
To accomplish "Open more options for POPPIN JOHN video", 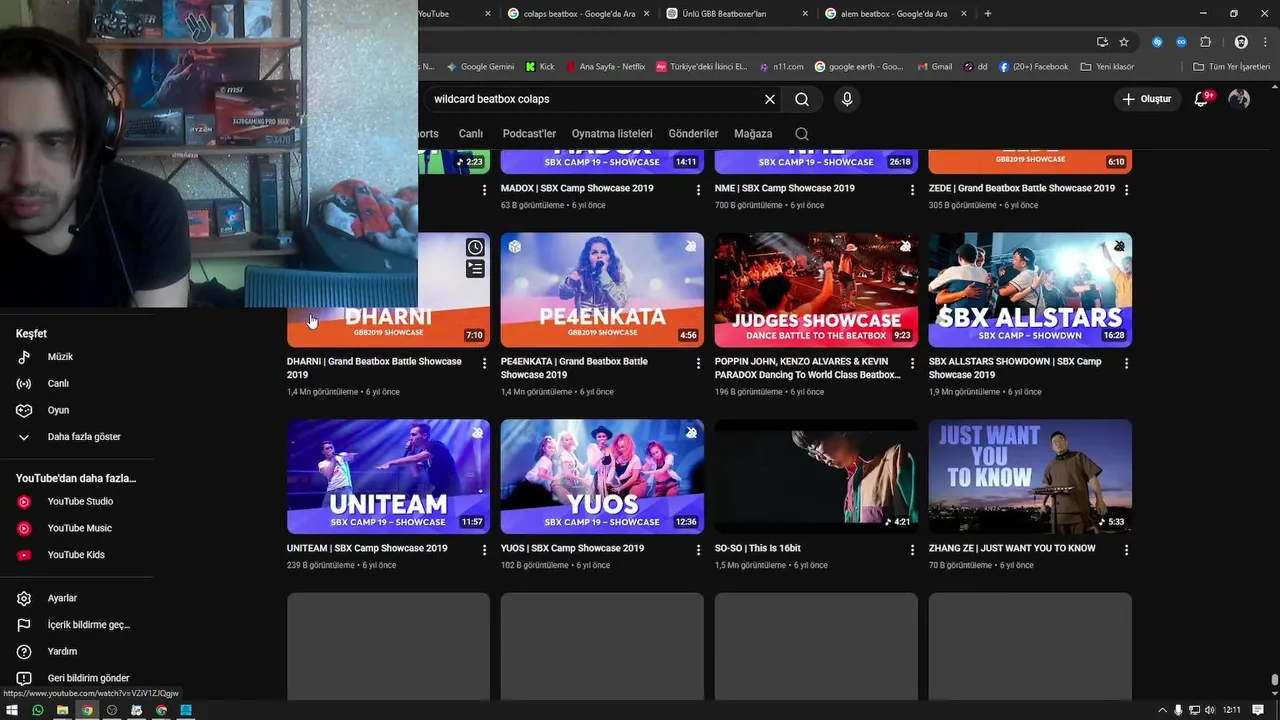I will coord(912,364).
